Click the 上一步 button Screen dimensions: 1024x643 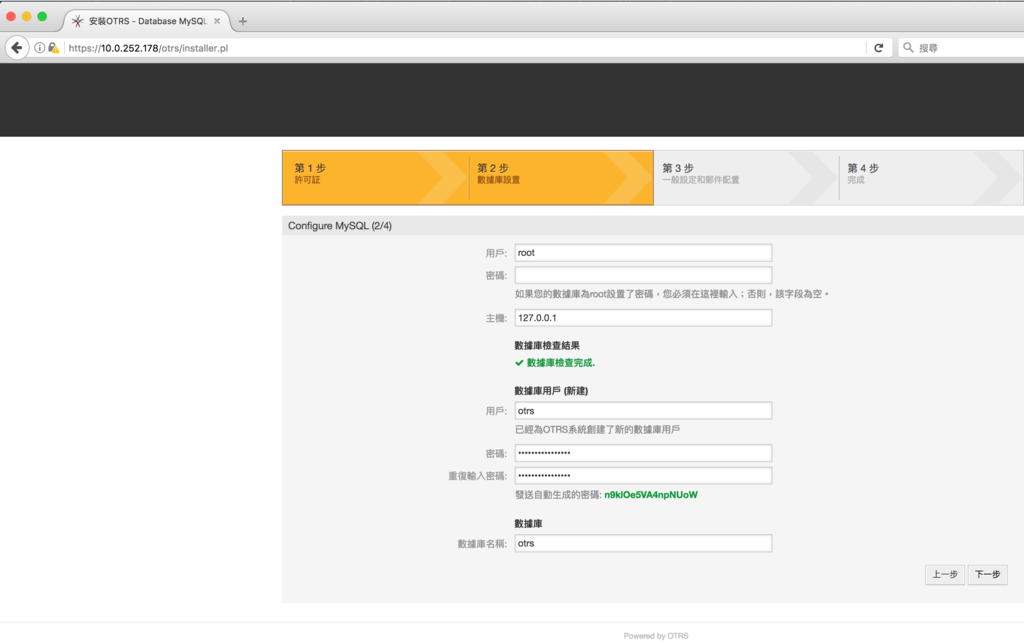(x=944, y=574)
